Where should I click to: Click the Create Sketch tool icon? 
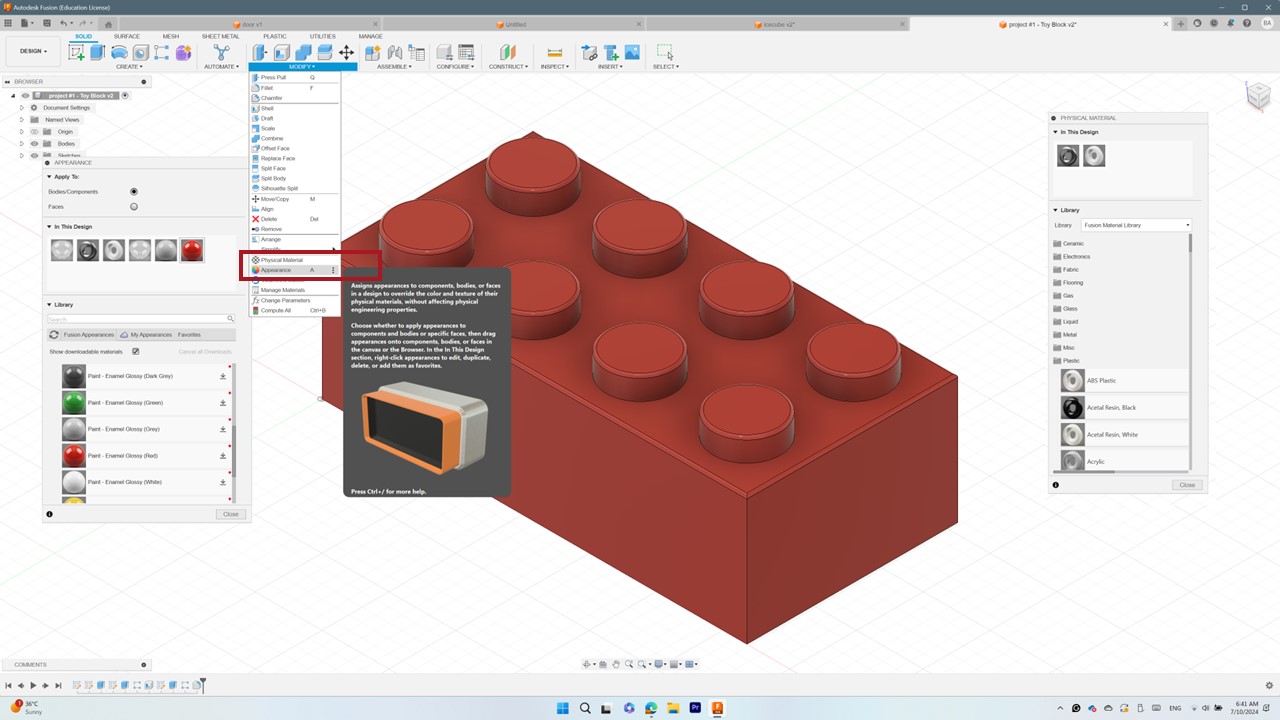(x=76, y=52)
